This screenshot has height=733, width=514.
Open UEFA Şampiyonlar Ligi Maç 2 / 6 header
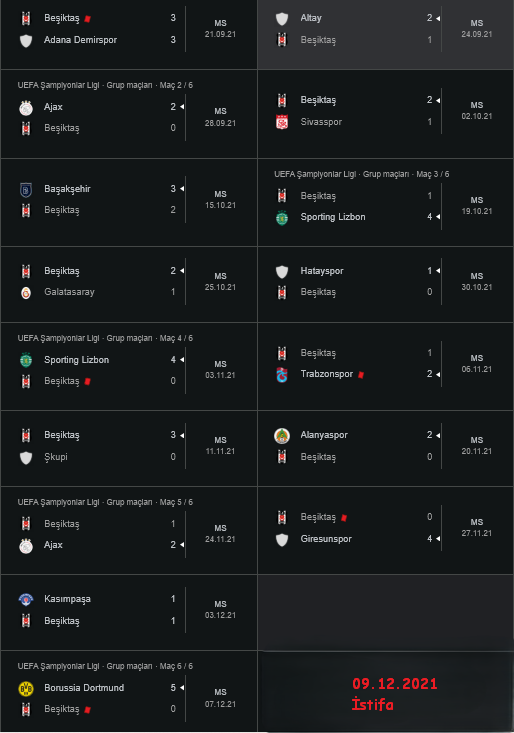(x=105, y=85)
